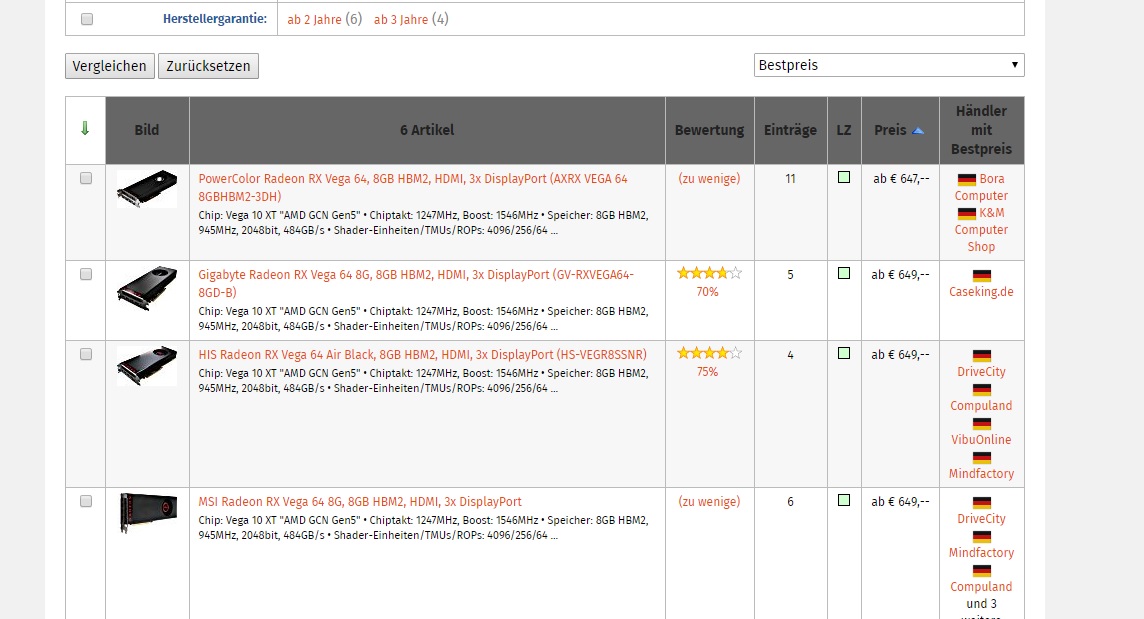
Task: Click the star rating of the HIS Air Black
Action: point(709,353)
